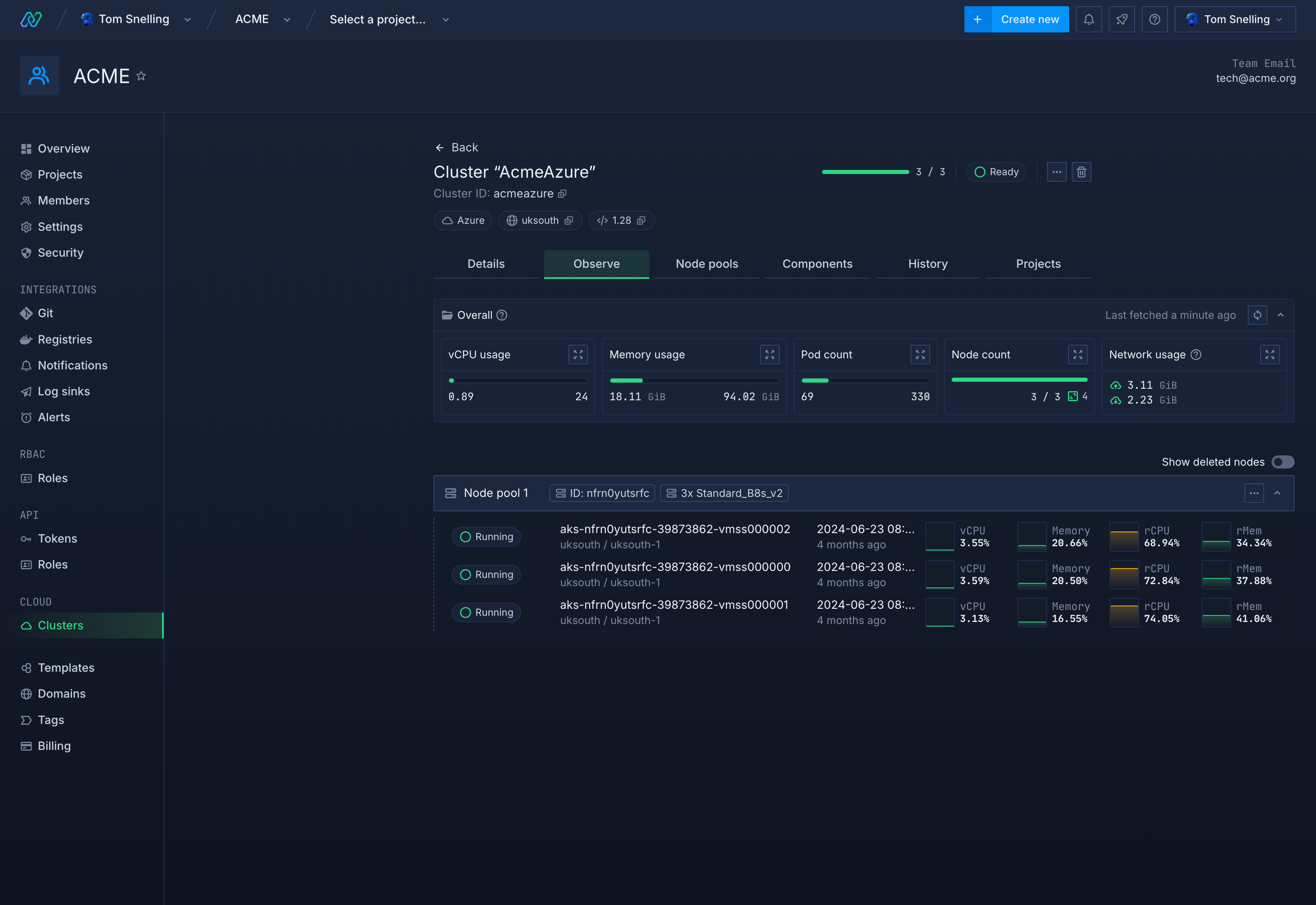
Task: Click the notifications bell icon
Action: [1088, 19]
